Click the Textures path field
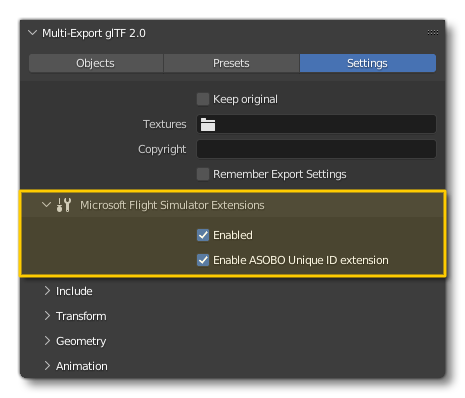 [x=316, y=124]
